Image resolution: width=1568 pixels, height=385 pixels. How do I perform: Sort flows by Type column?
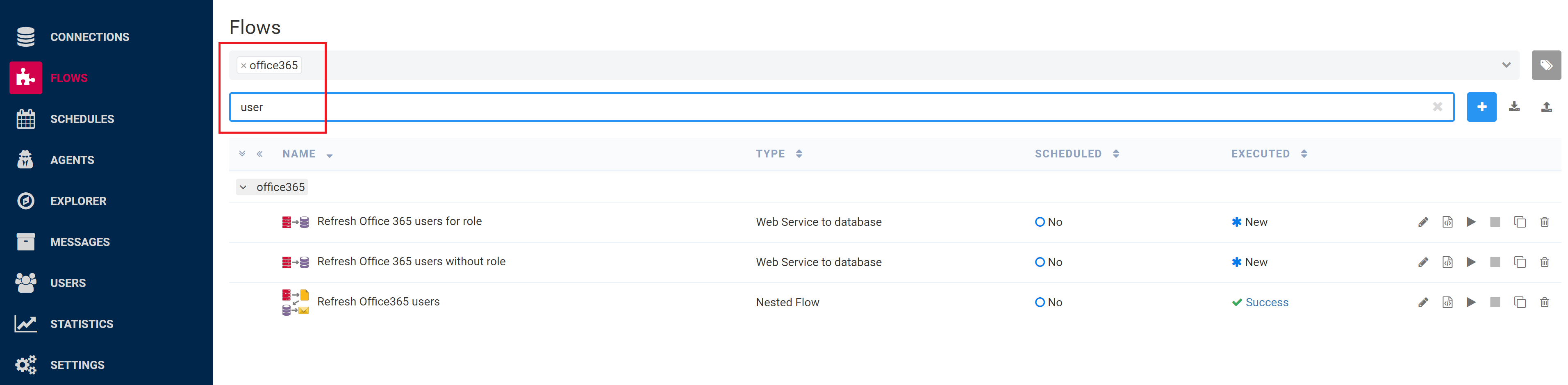(x=779, y=154)
